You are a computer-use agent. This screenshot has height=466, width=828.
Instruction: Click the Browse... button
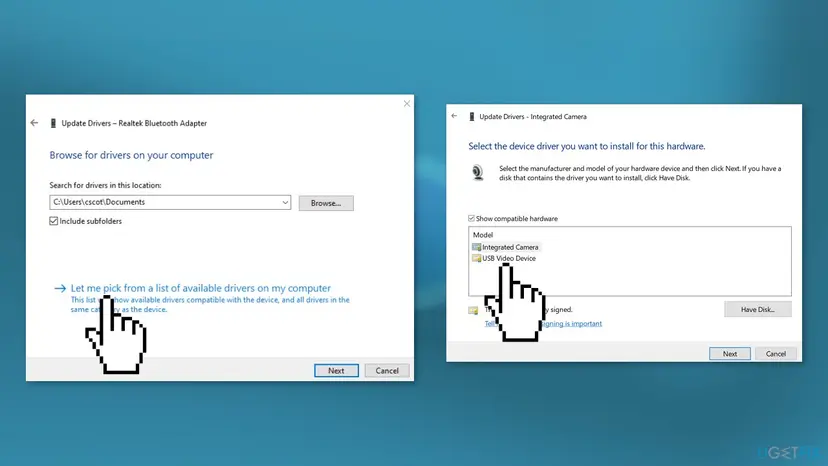(x=326, y=203)
